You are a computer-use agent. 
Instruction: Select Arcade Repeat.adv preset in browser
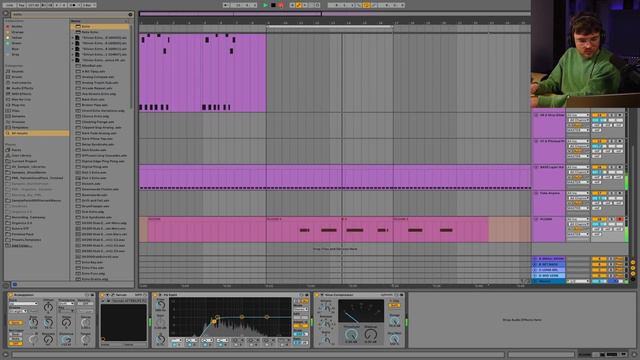pos(97,88)
